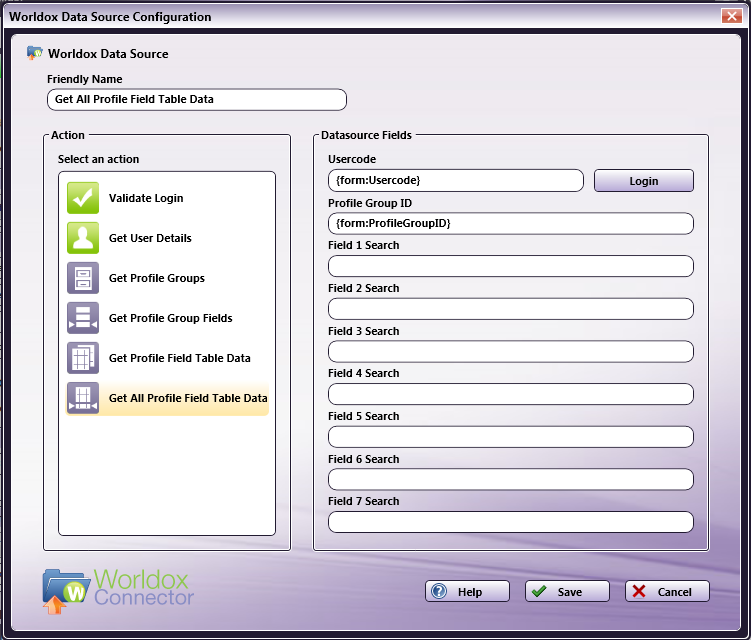Select the Get User Details action label
751x640 pixels.
tap(150, 238)
